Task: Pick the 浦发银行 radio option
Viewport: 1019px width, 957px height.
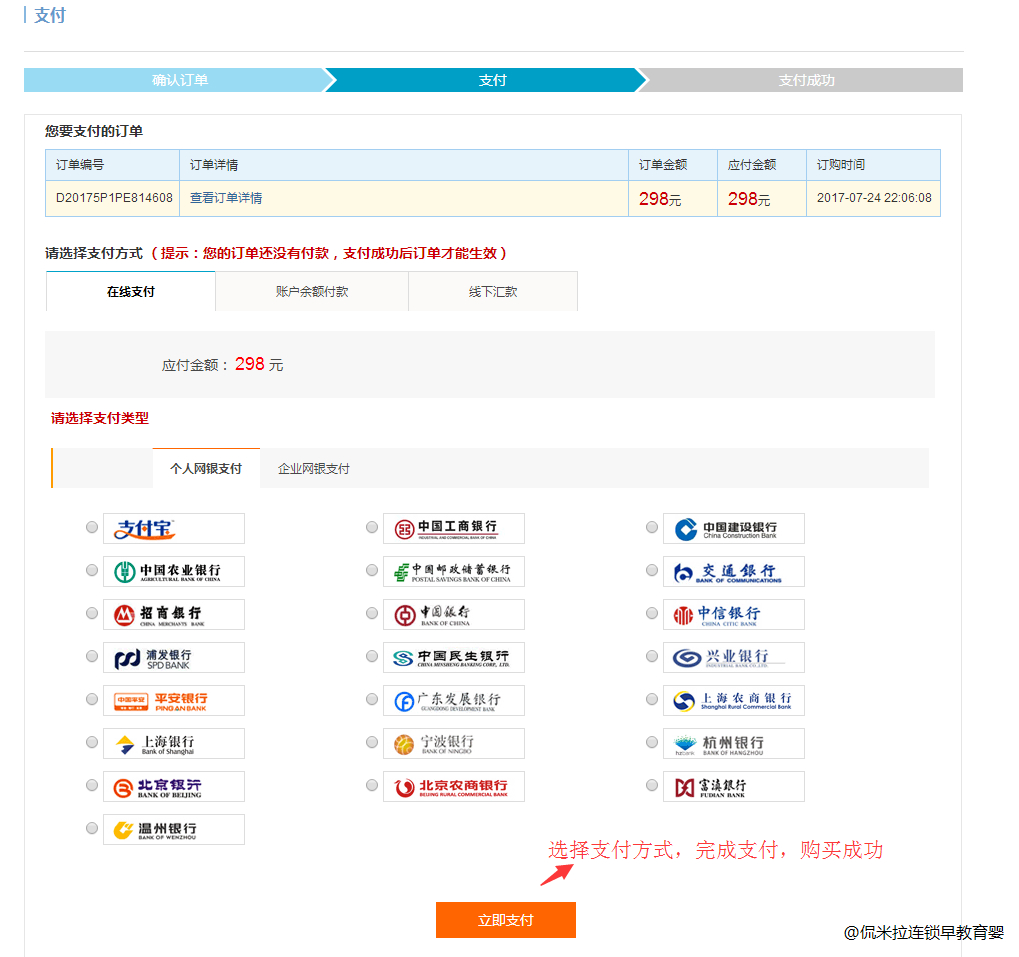Action: tap(92, 656)
